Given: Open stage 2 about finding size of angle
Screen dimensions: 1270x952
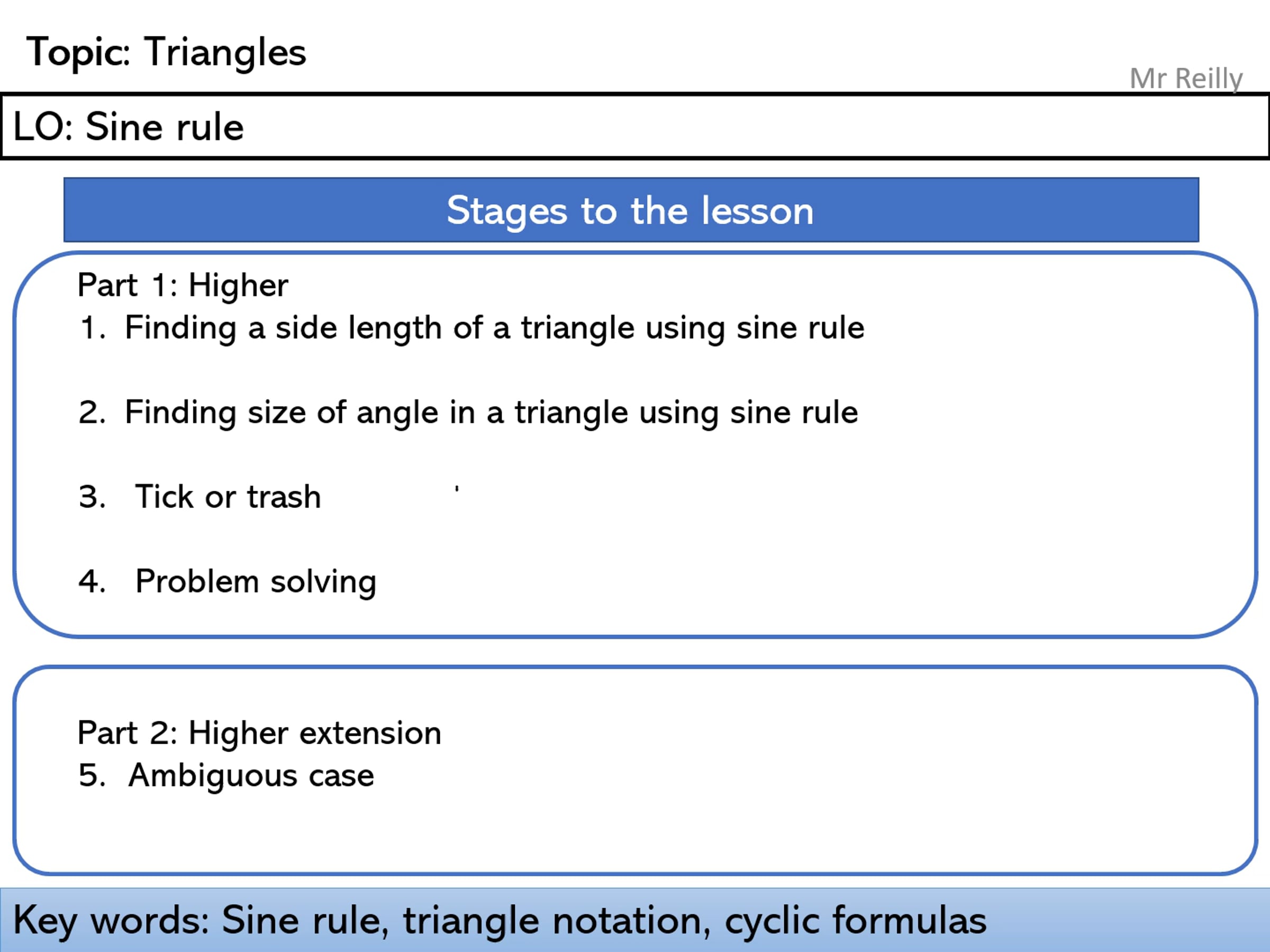Looking at the screenshot, I should tap(468, 413).
